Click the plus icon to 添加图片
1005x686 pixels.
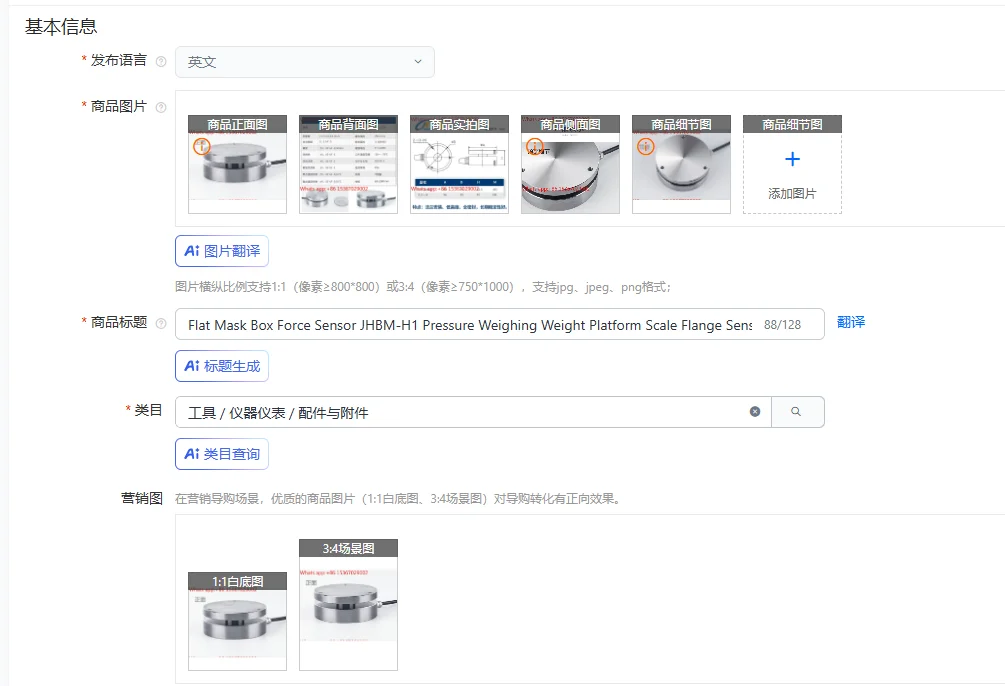pos(792,159)
